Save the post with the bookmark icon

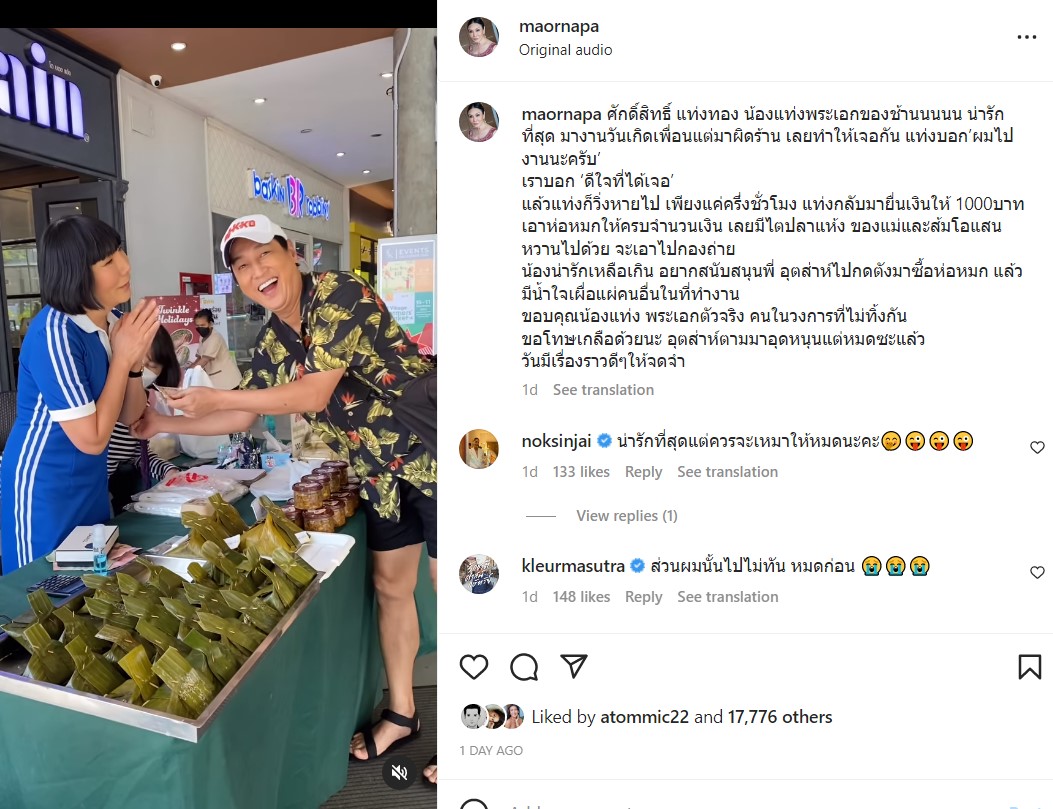click(x=1029, y=667)
